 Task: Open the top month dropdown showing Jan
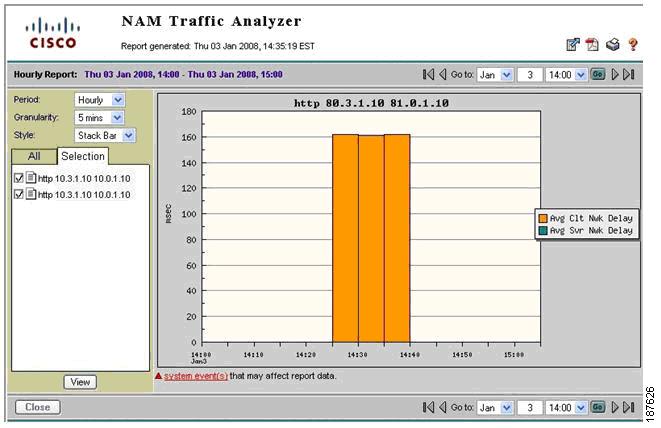(x=495, y=75)
